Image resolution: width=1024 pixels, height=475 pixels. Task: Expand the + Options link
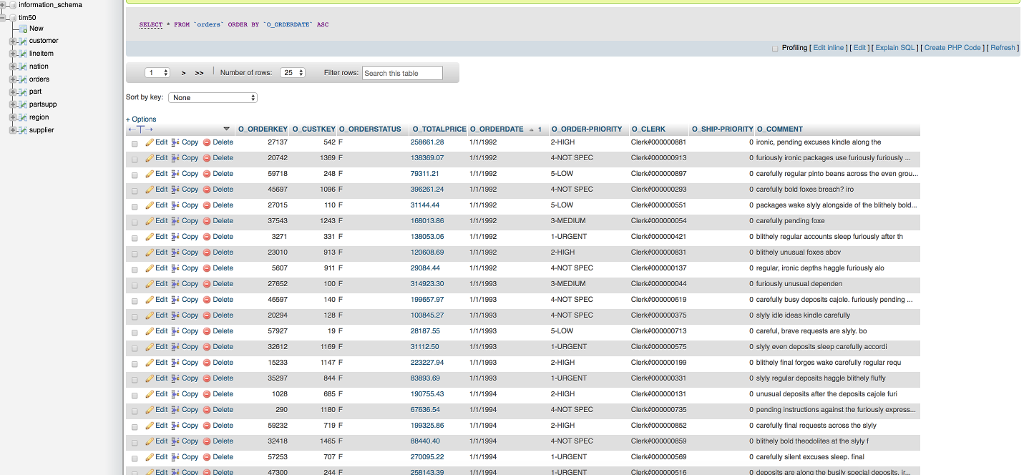141,120
